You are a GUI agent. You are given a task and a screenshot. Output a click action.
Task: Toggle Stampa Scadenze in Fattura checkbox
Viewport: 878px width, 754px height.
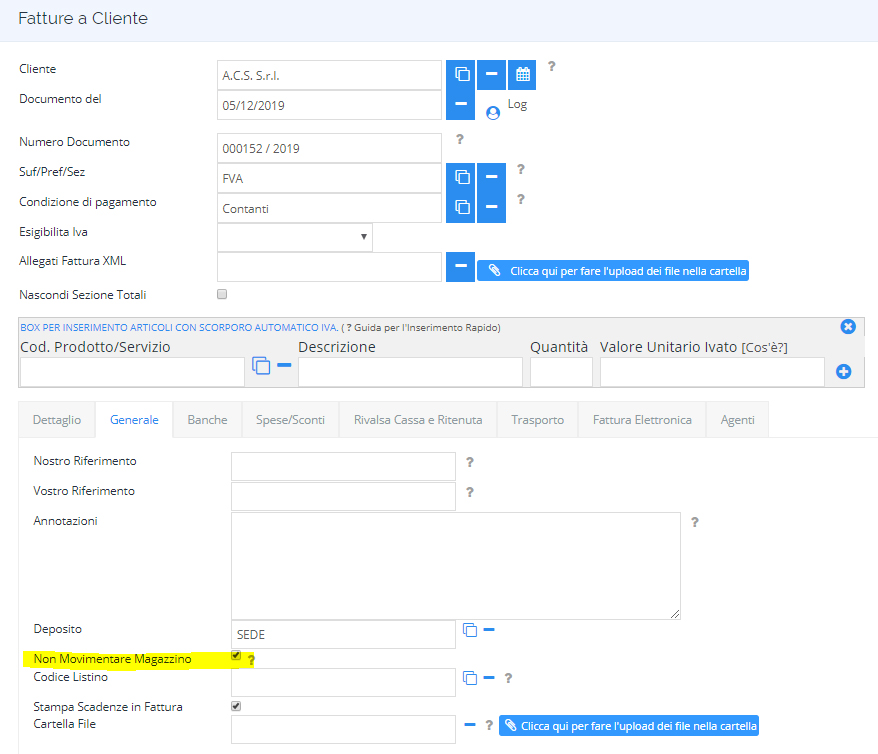[x=236, y=706]
